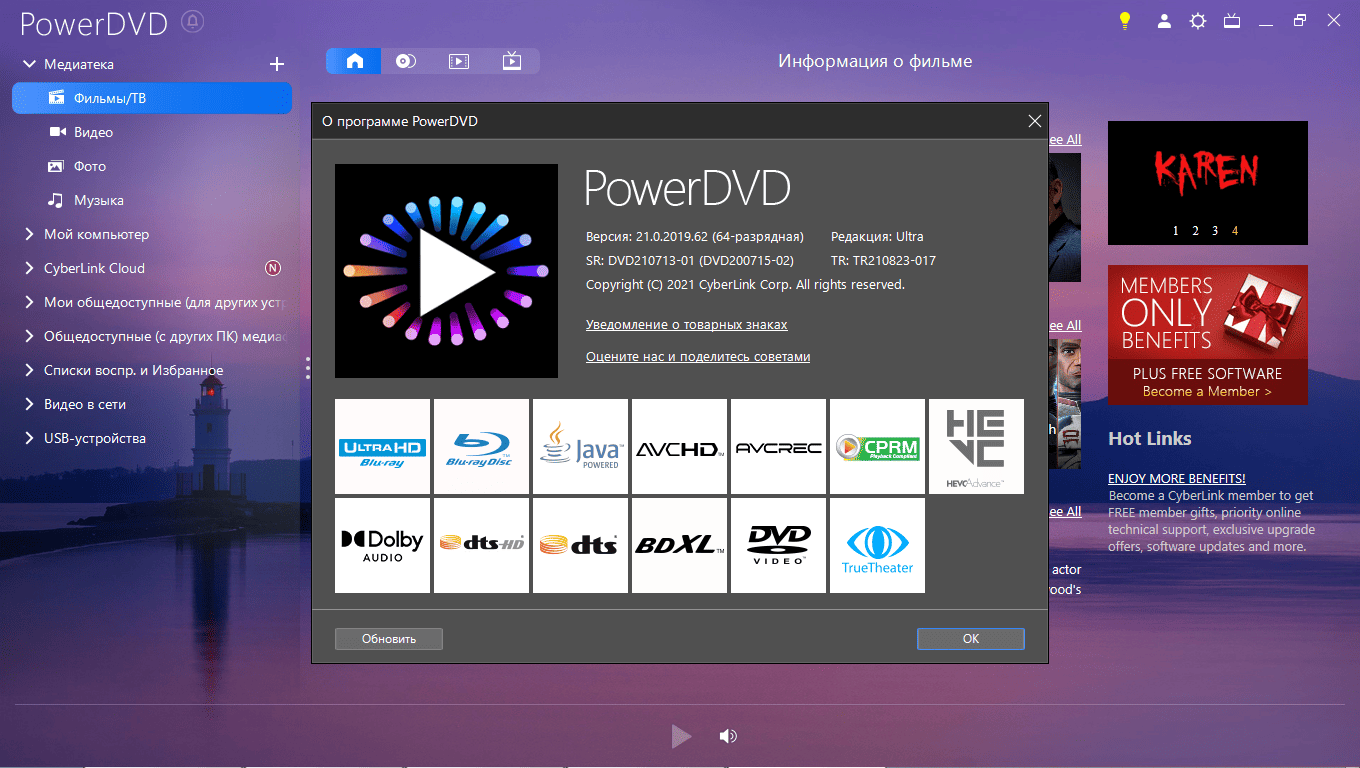Screen dimensions: 1360x768
Task: Open the TV broadcast tab icon
Action: coord(512,61)
